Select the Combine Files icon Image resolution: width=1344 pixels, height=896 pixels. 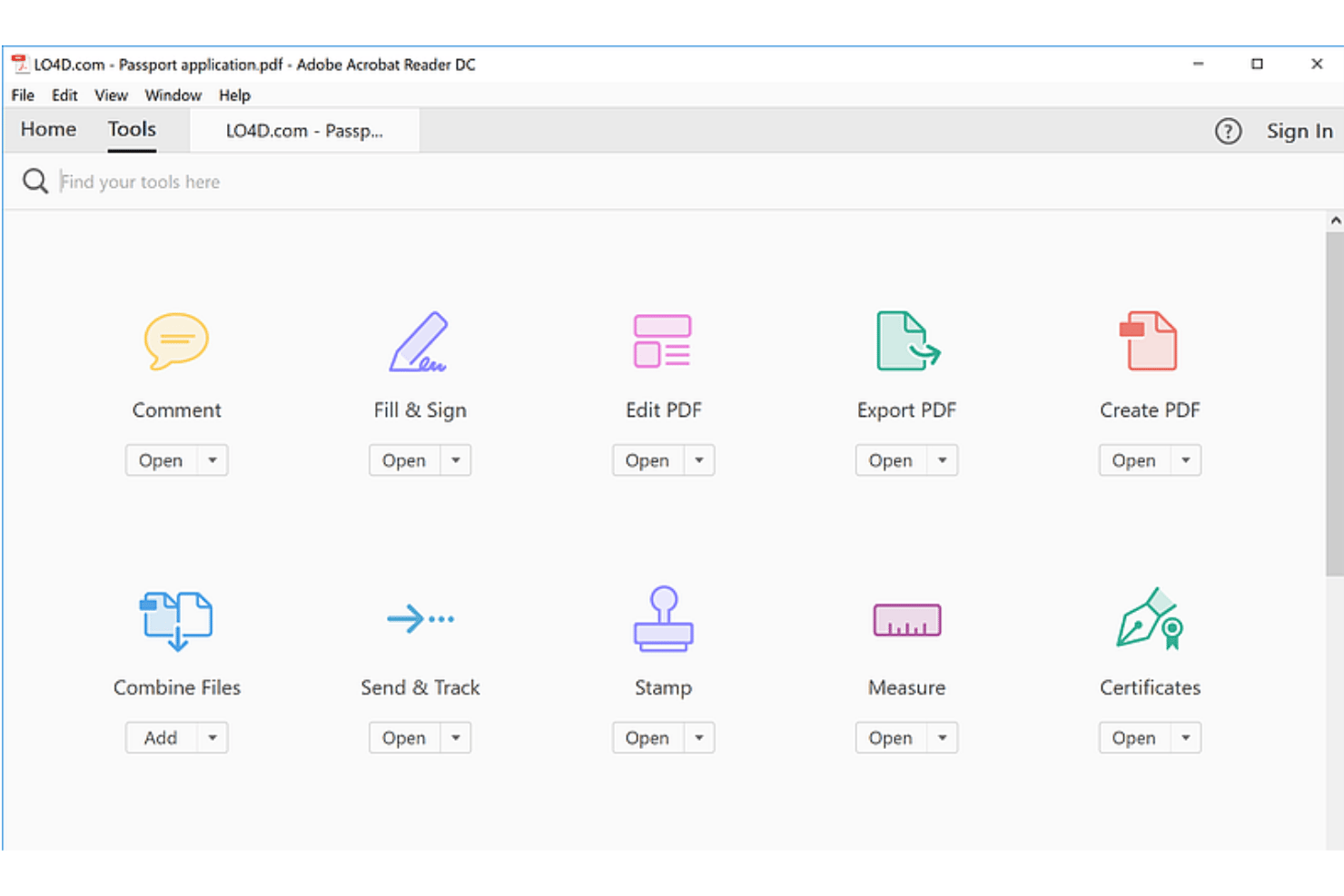176,621
